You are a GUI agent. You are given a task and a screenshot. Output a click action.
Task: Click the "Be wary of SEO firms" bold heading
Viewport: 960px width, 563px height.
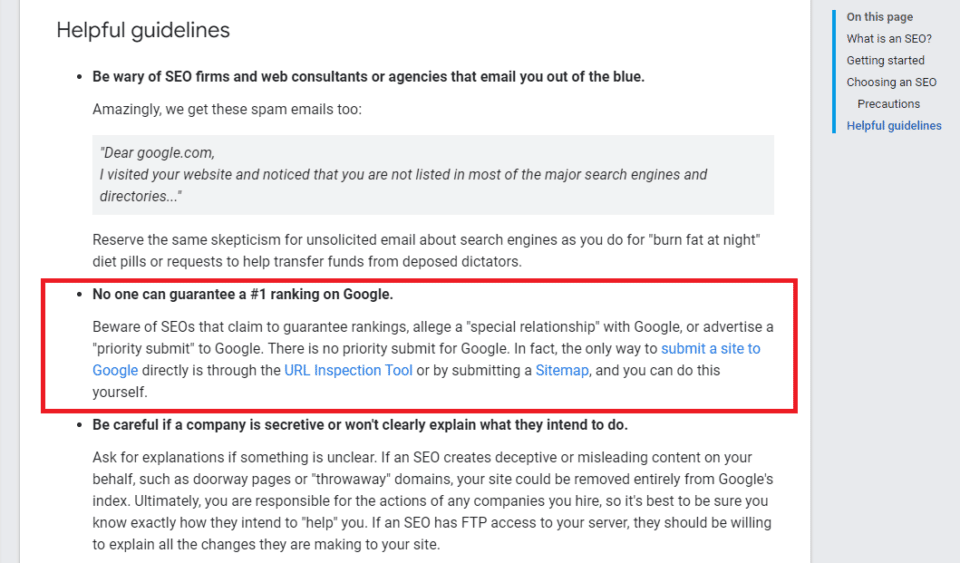pos(369,76)
